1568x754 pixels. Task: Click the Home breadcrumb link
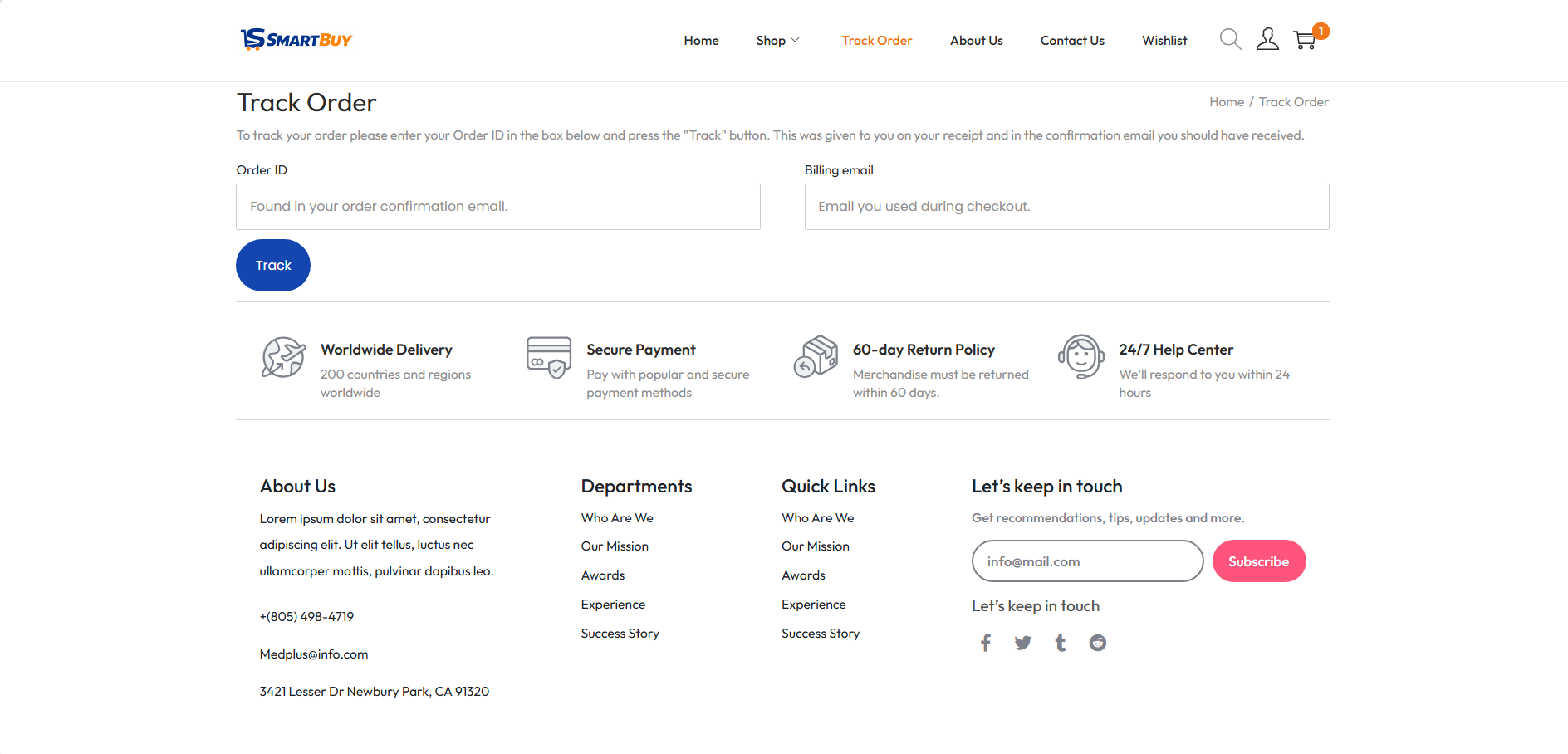pos(1226,102)
